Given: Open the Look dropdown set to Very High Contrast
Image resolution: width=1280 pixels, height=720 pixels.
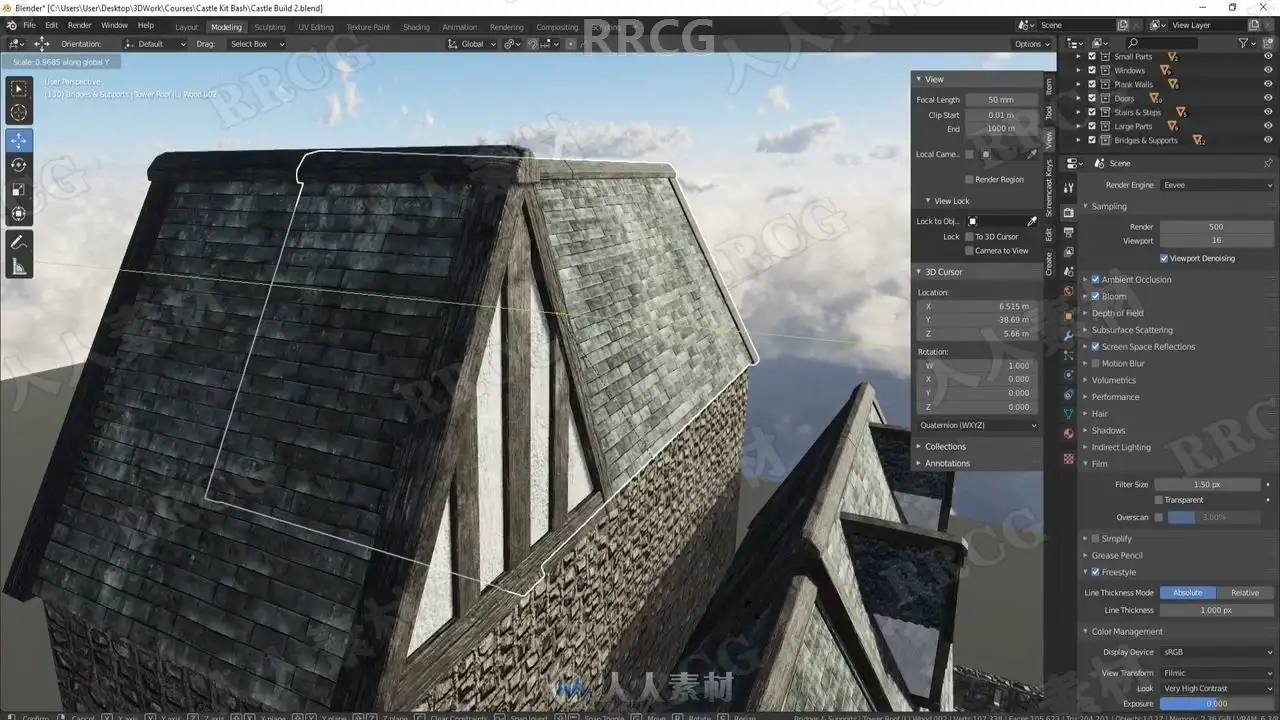Looking at the screenshot, I should (x=1217, y=689).
